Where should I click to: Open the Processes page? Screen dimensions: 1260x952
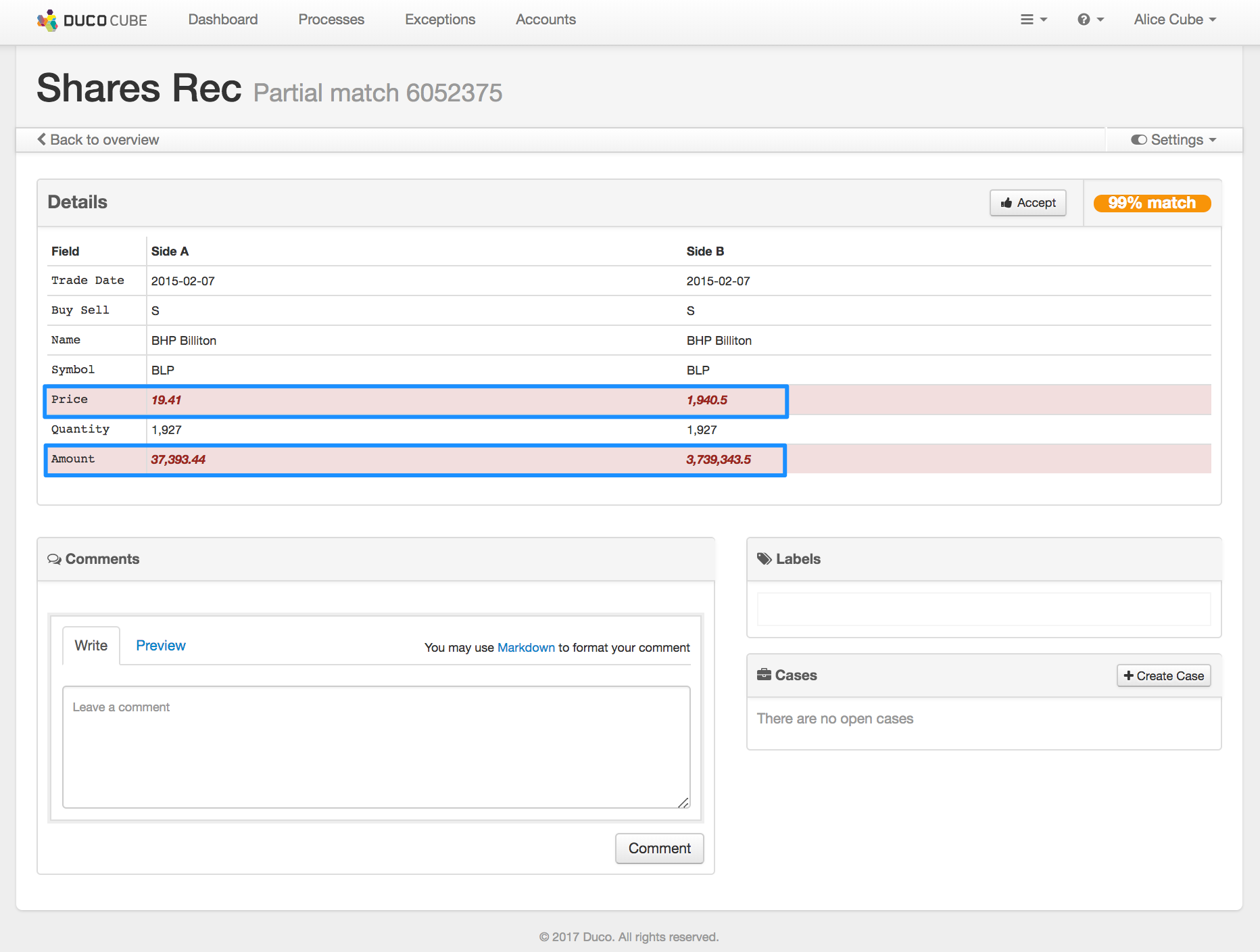(x=331, y=20)
